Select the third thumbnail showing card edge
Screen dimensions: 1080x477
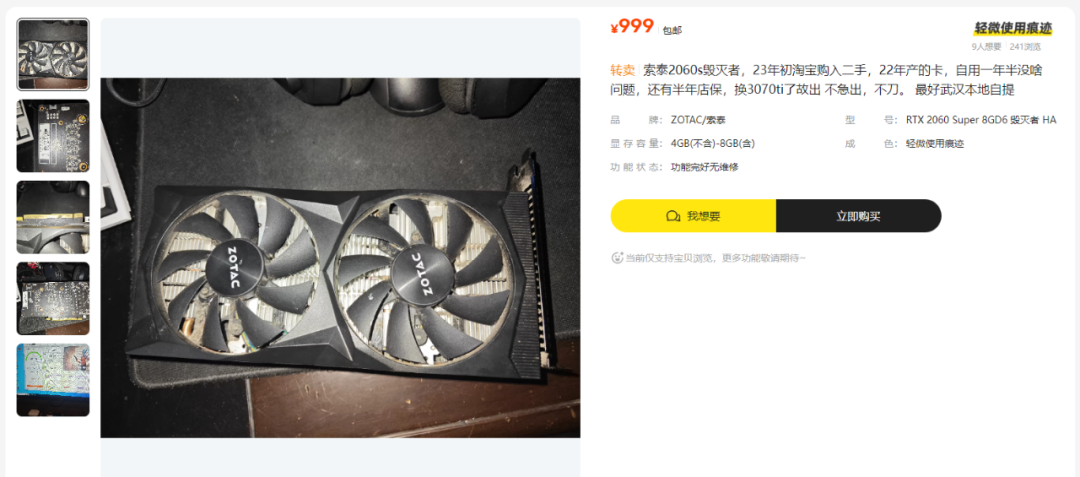pyautogui.click(x=53, y=217)
